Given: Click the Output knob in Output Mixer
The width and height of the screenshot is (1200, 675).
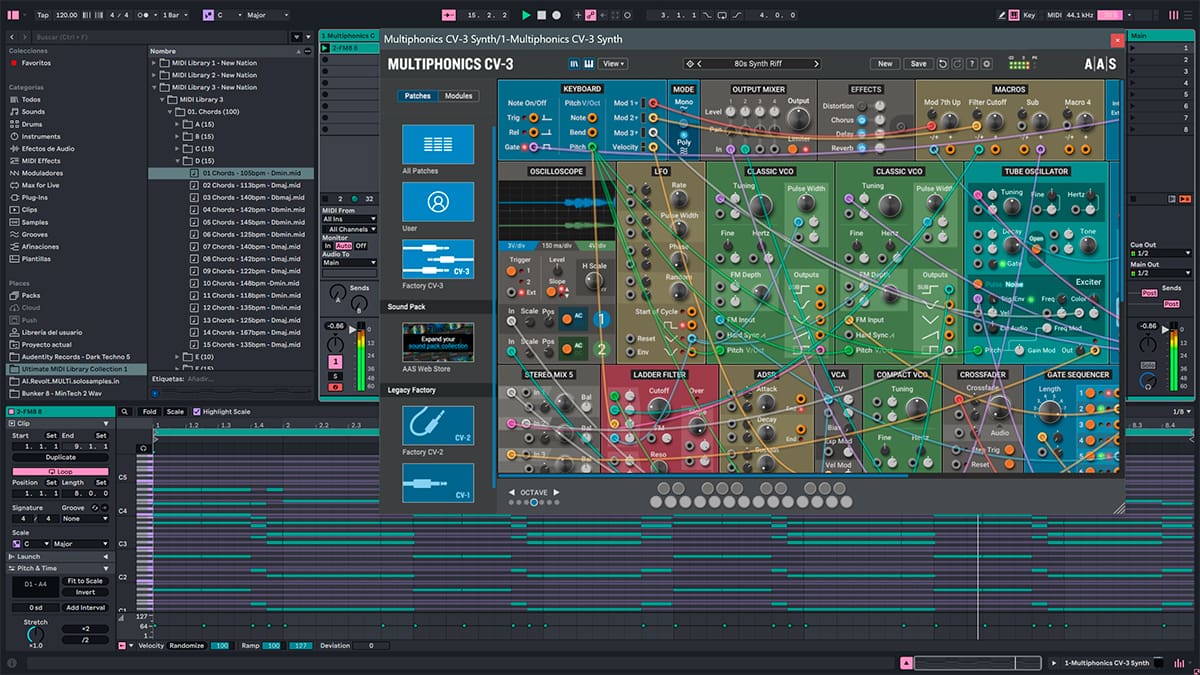Looking at the screenshot, I should pos(798,118).
